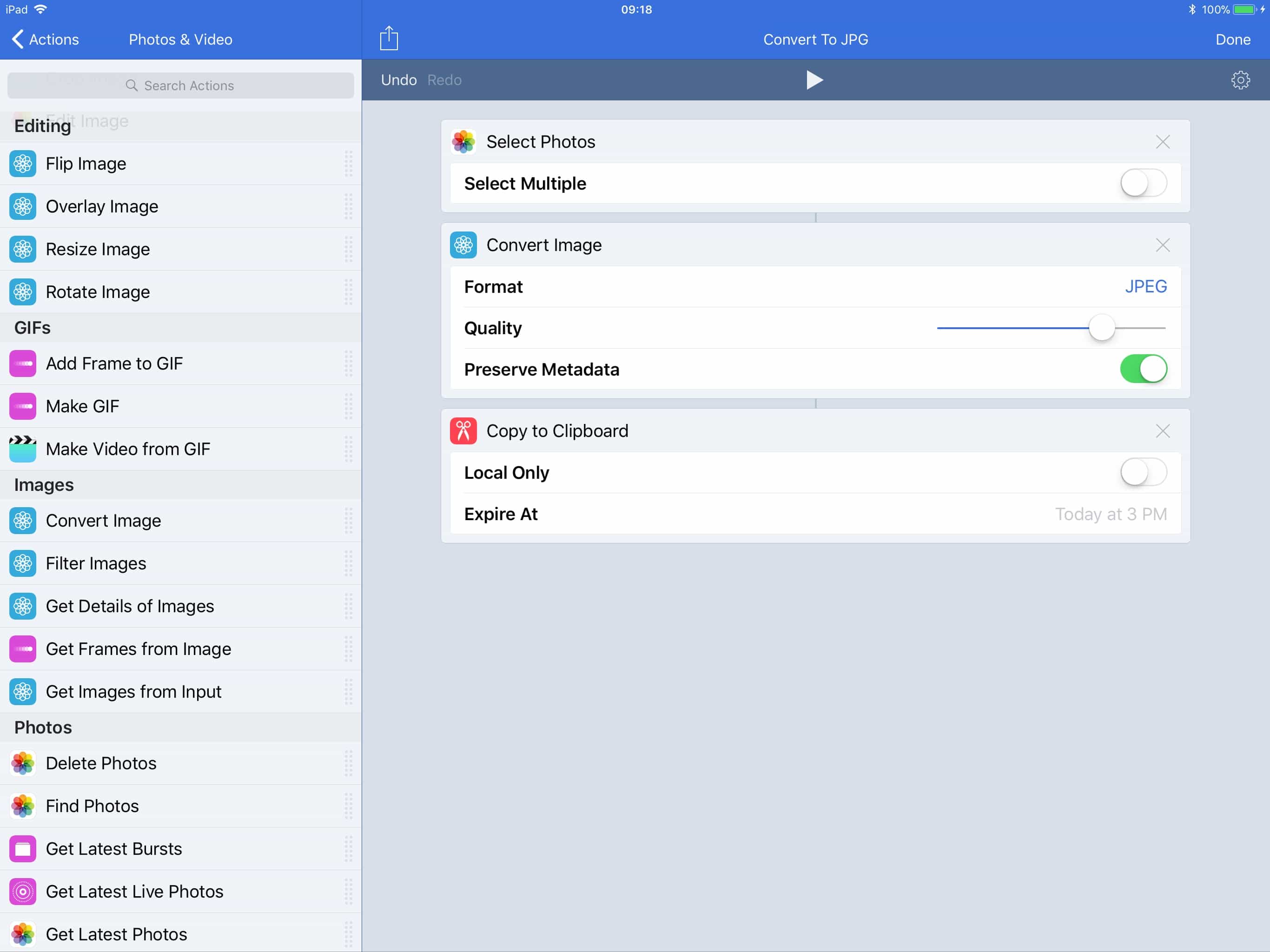Remove the Select Photos action
The width and height of the screenshot is (1270, 952).
pos(1162,142)
